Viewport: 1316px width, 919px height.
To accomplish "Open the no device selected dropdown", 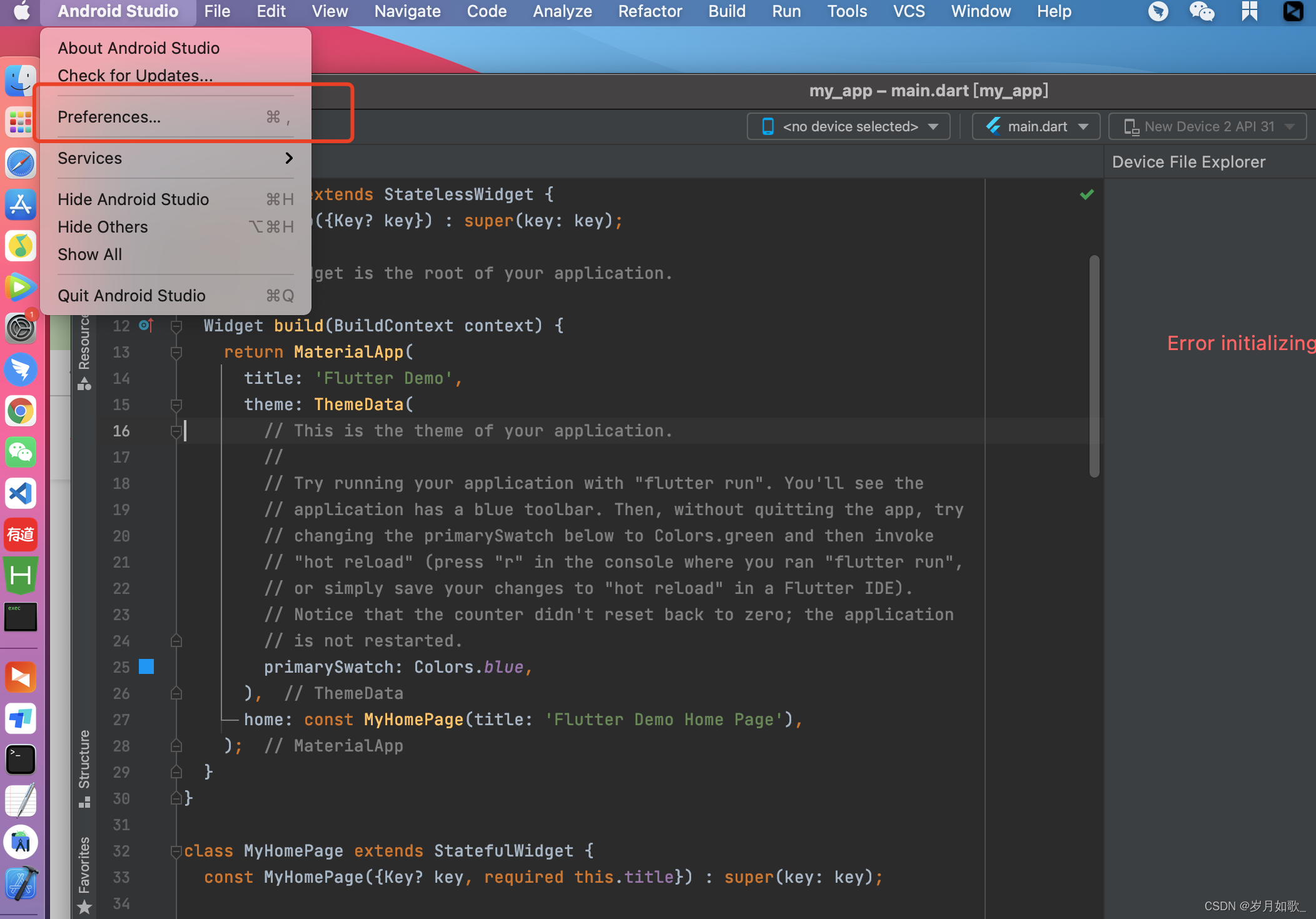I will click(849, 126).
